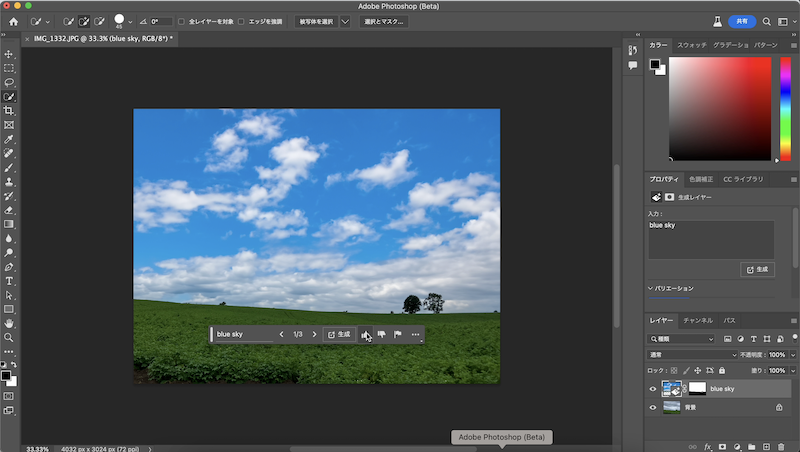Select the Zoom tool
Viewport: 800px width, 452px height.
click(9, 338)
